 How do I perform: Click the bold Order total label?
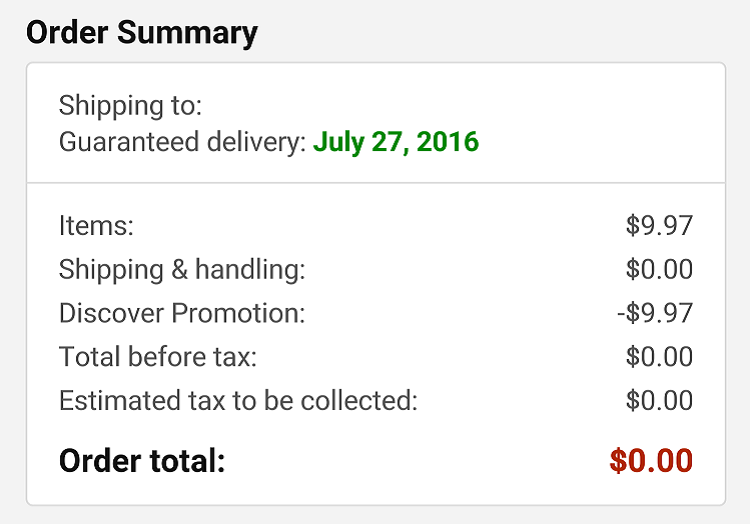pyautogui.click(x=142, y=461)
